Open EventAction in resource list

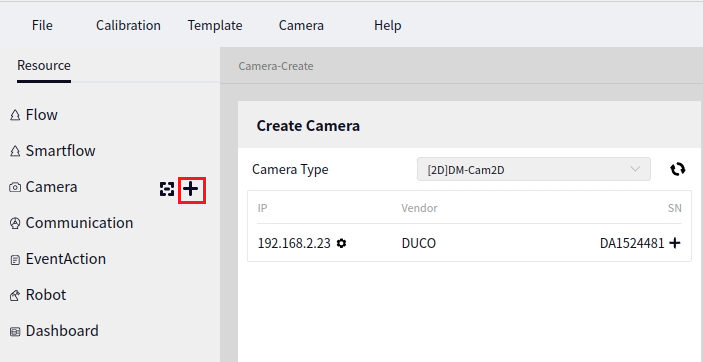tap(66, 259)
